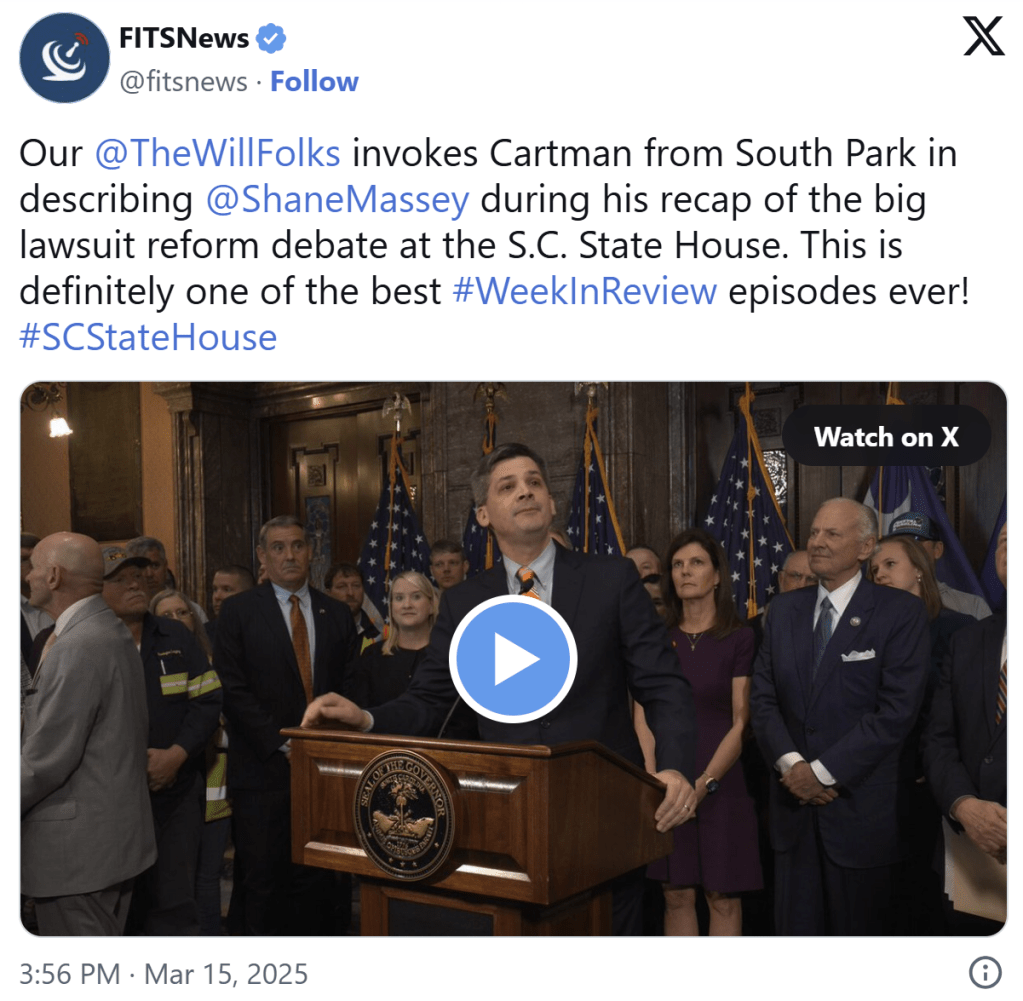Screen dimensions: 1023x1001
Task: Open the #SCStateHouse hashtag
Action: (x=148, y=337)
